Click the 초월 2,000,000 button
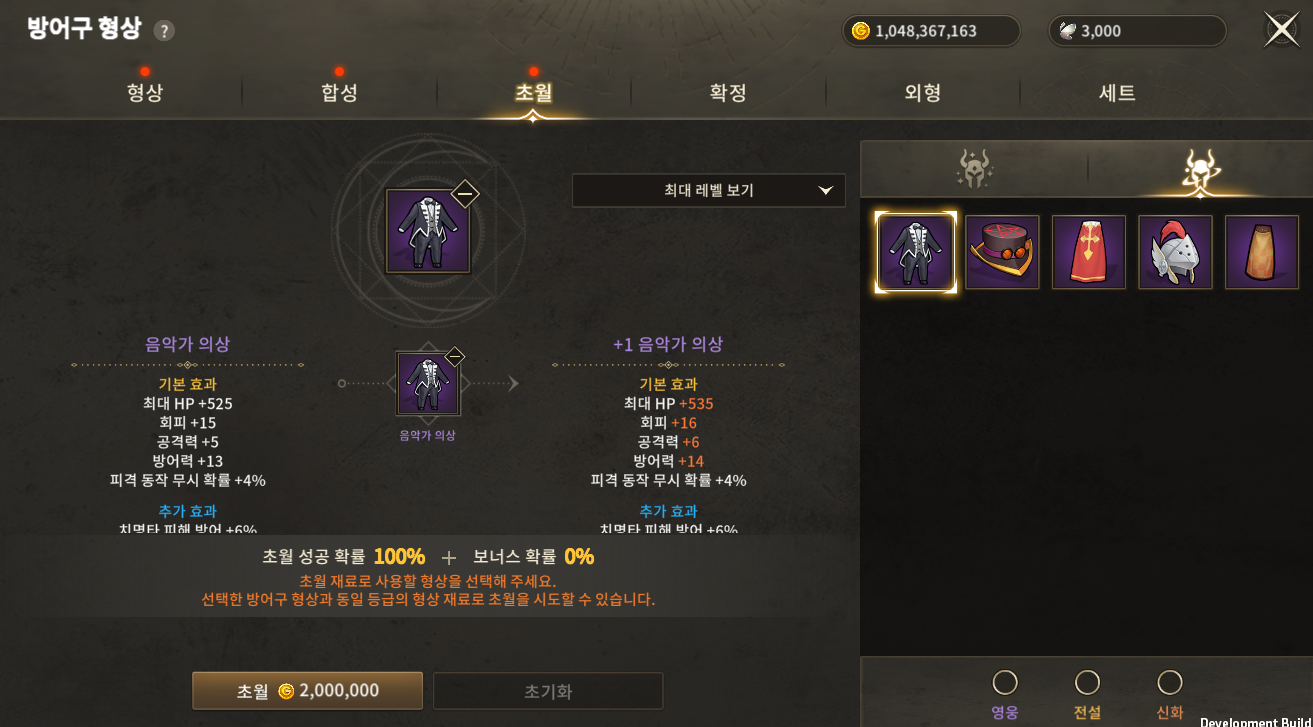 click(x=307, y=691)
